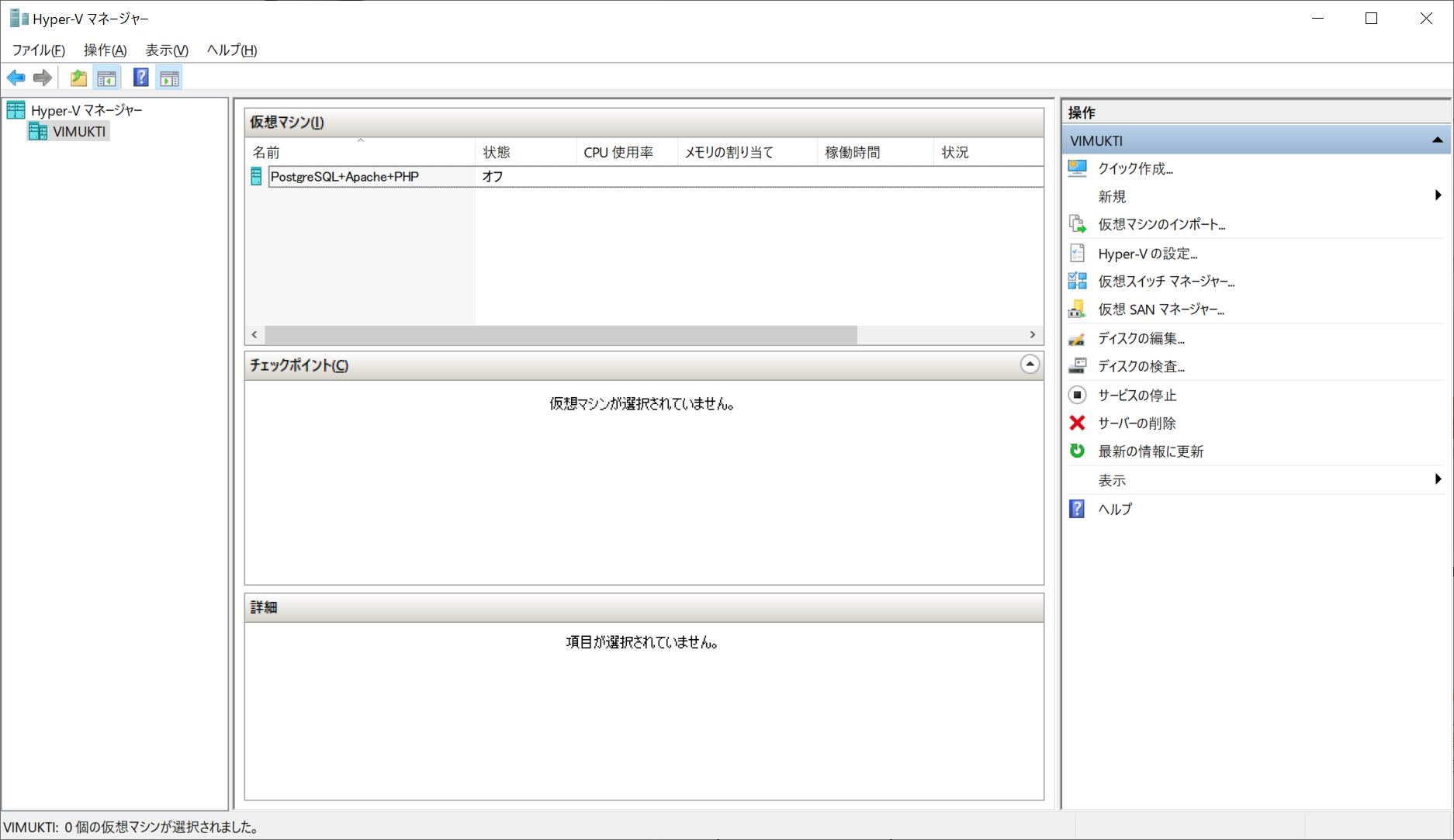Select Hyper-V マネージャー root tree node

(x=86, y=110)
